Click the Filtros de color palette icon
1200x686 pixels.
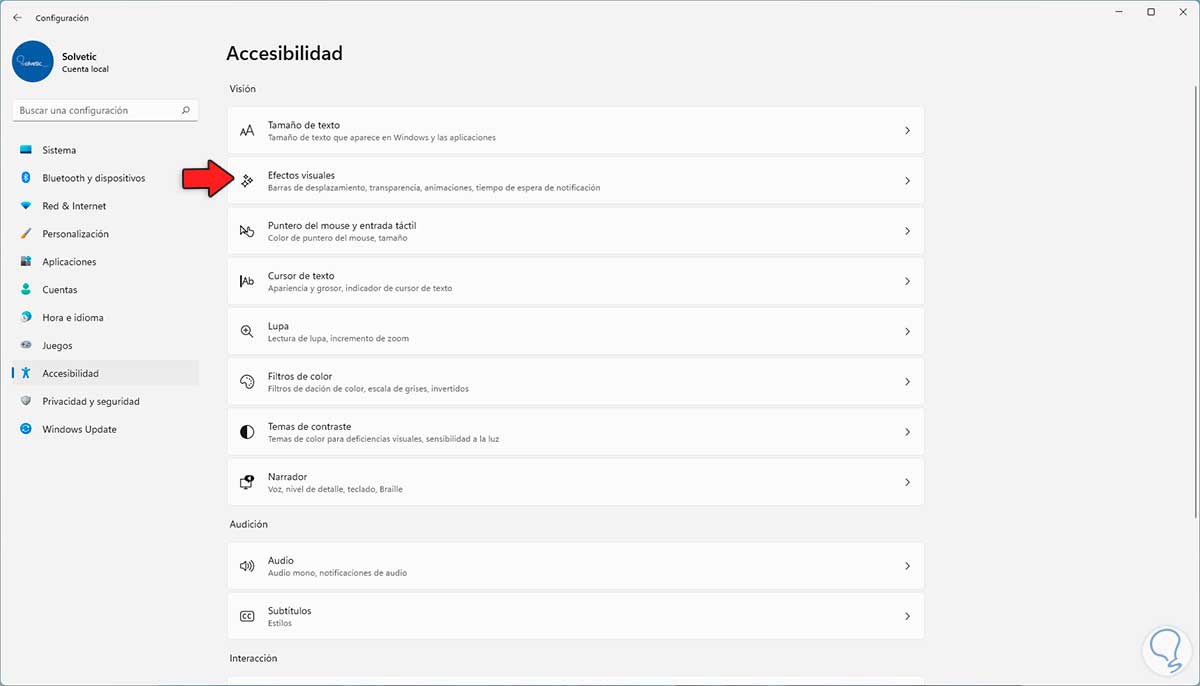click(x=247, y=382)
